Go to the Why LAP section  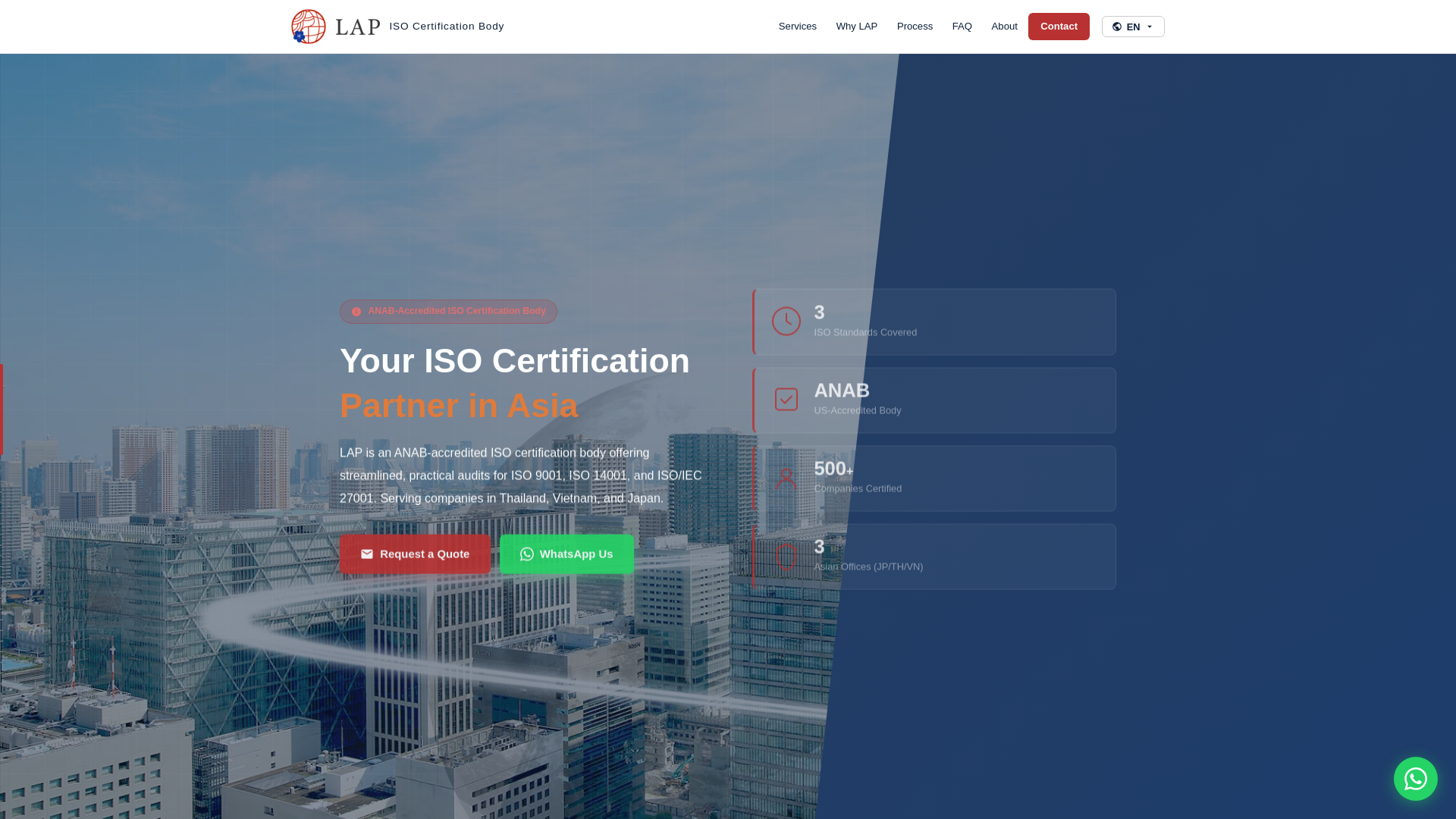(856, 27)
